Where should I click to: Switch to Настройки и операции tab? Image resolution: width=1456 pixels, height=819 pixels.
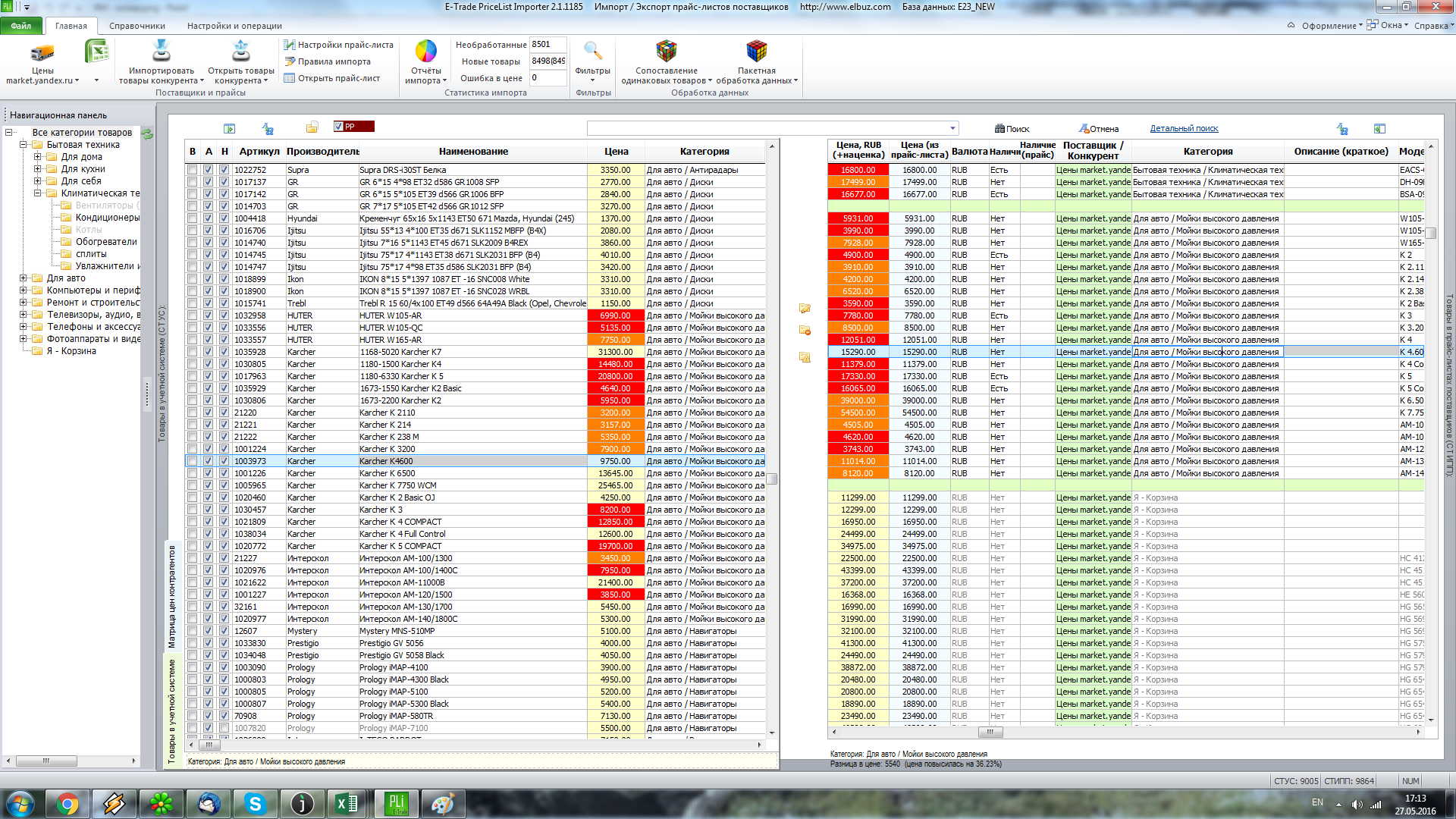234,26
